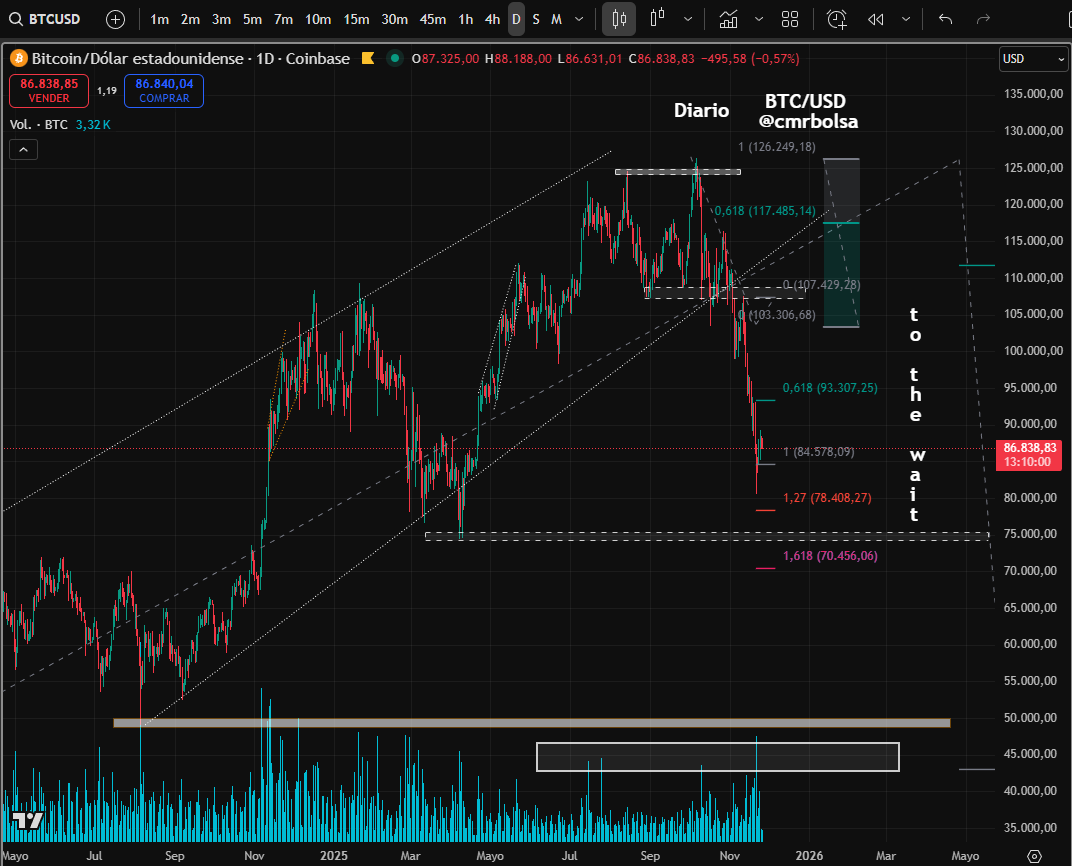Click the blue COMPRAR buy button

tap(164, 91)
